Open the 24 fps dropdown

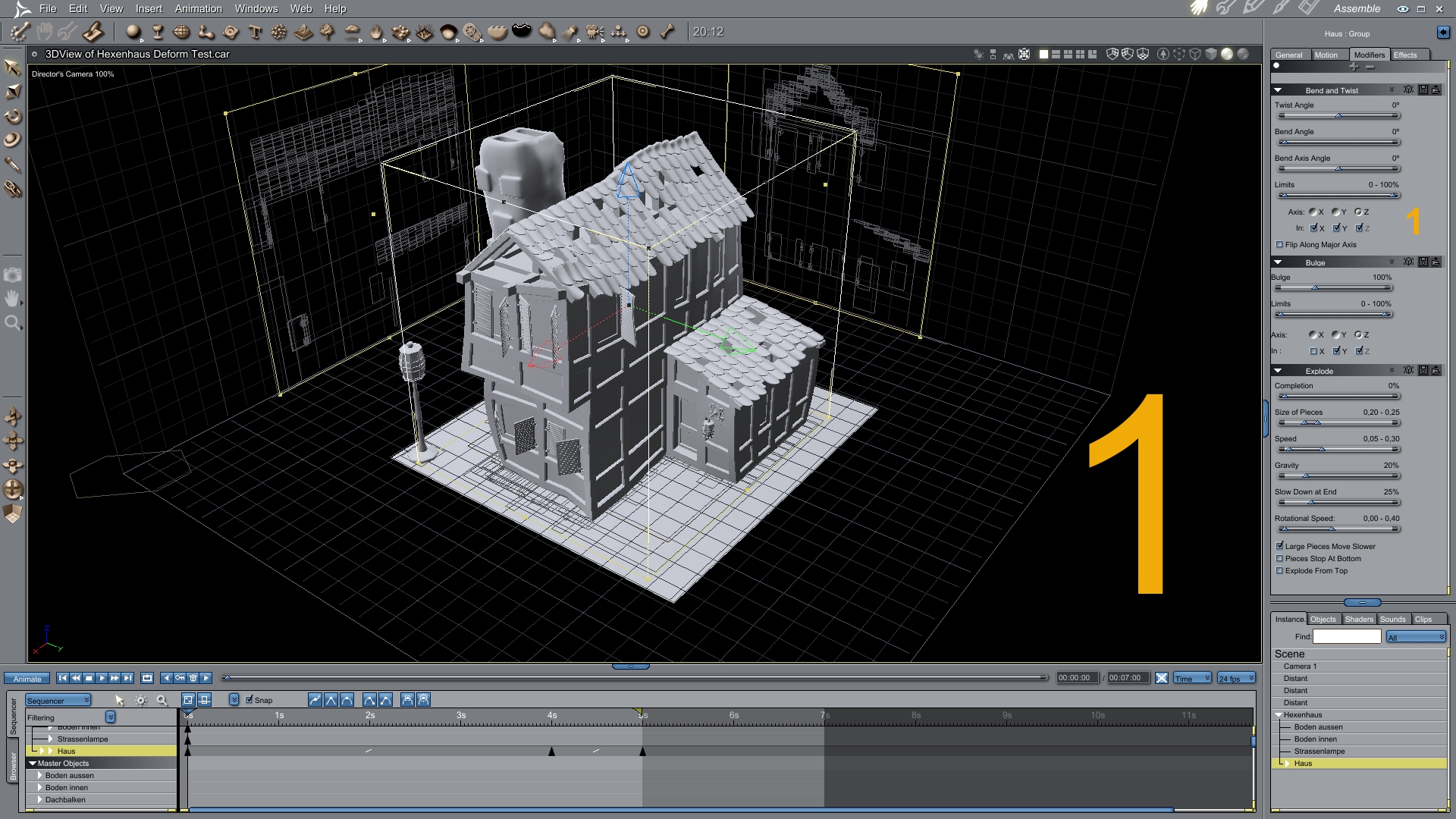(1237, 679)
